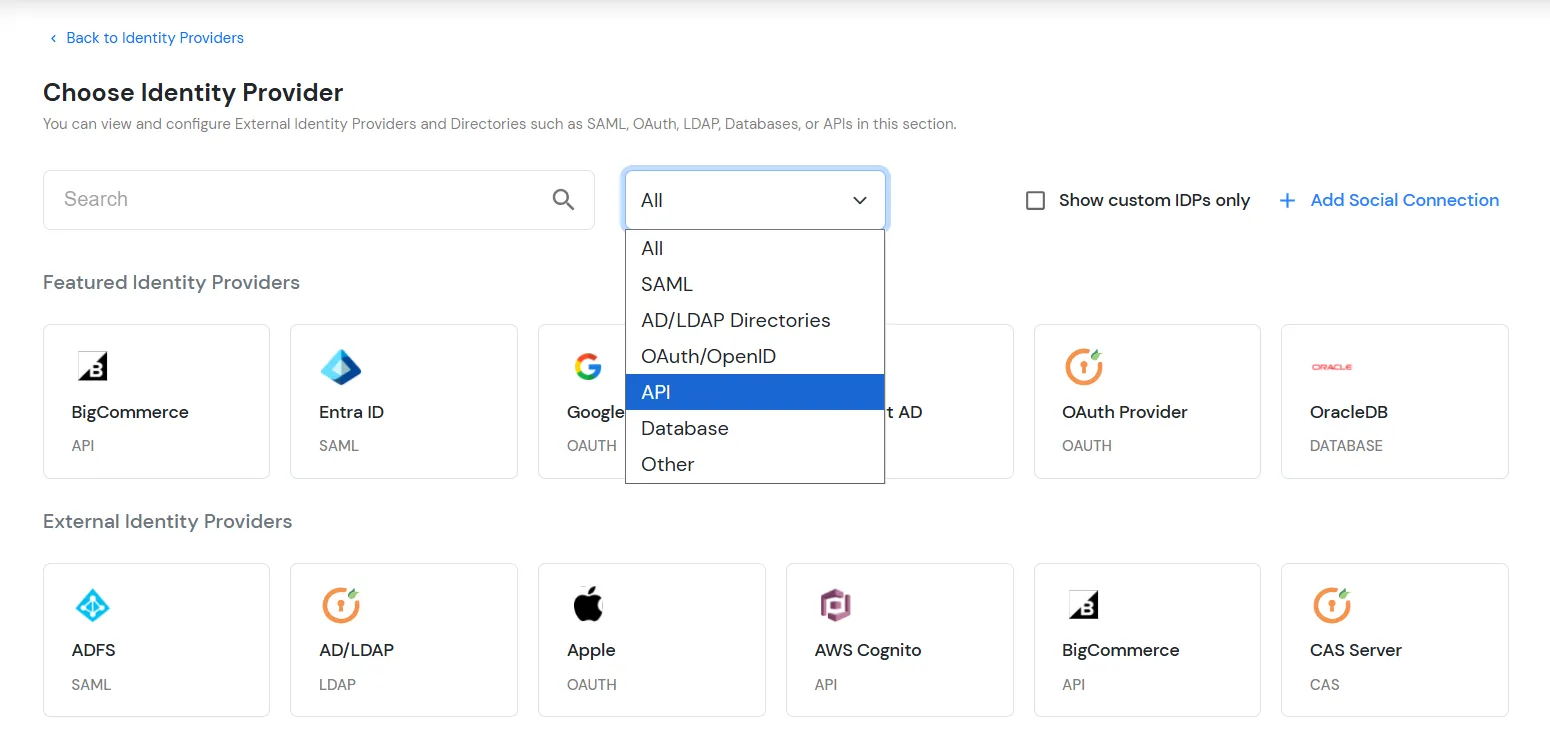Select AD/LDAP Directories from the dropdown
The height and width of the screenshot is (732, 1550).
755,320
